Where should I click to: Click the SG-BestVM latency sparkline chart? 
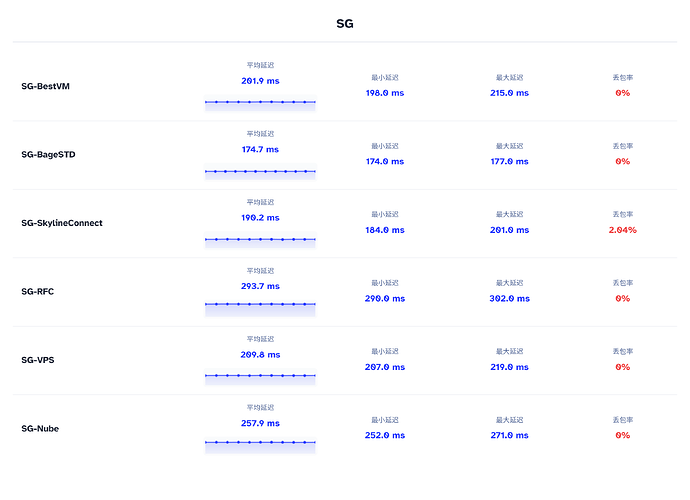[x=260, y=103]
